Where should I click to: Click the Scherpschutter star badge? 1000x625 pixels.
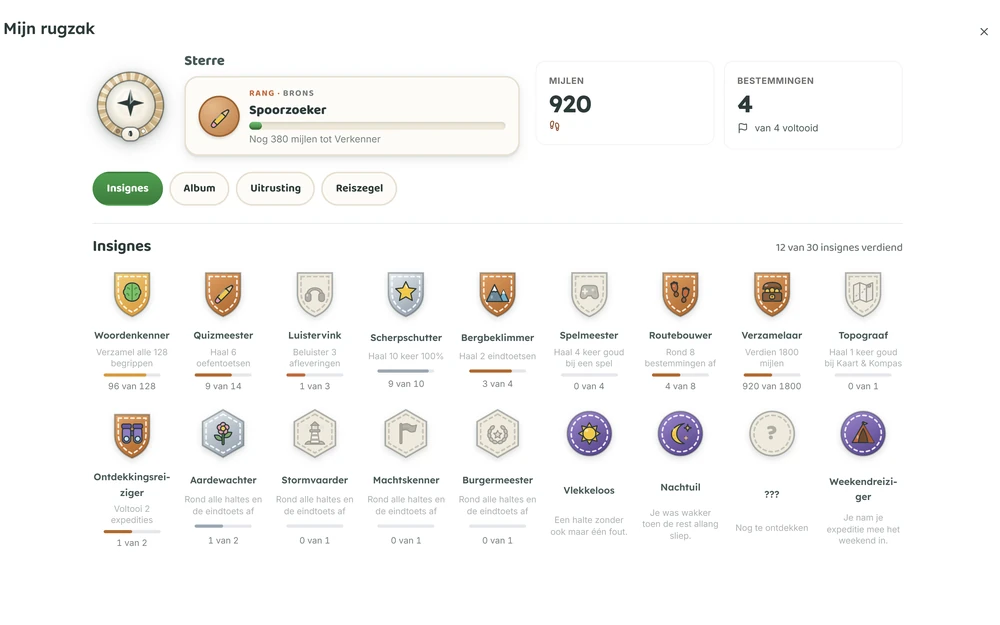pos(406,294)
